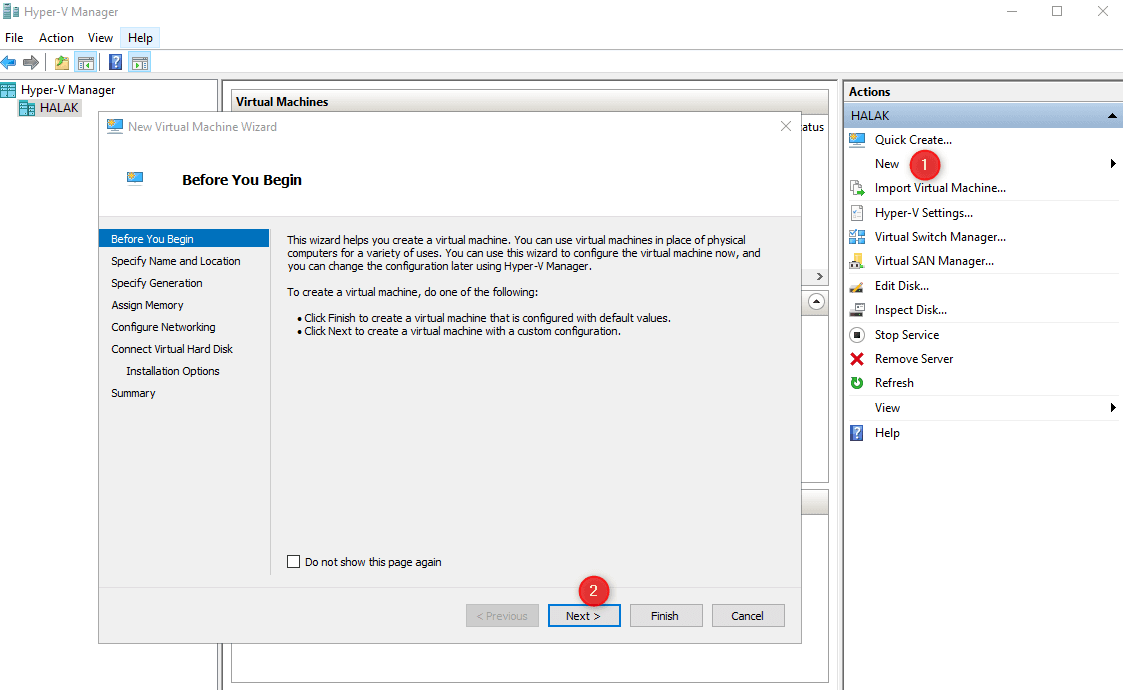The width and height of the screenshot is (1123, 690).
Task: Click the green Refresh icon
Action: click(x=857, y=383)
